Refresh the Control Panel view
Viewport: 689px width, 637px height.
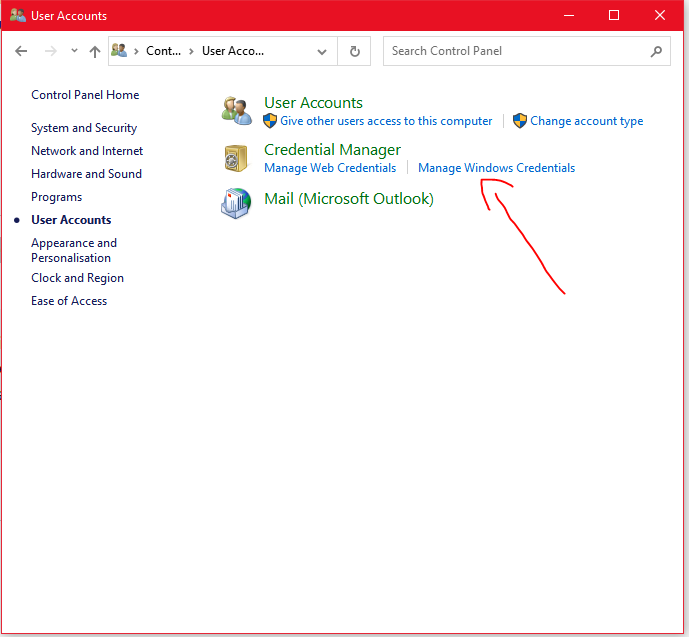tap(354, 51)
